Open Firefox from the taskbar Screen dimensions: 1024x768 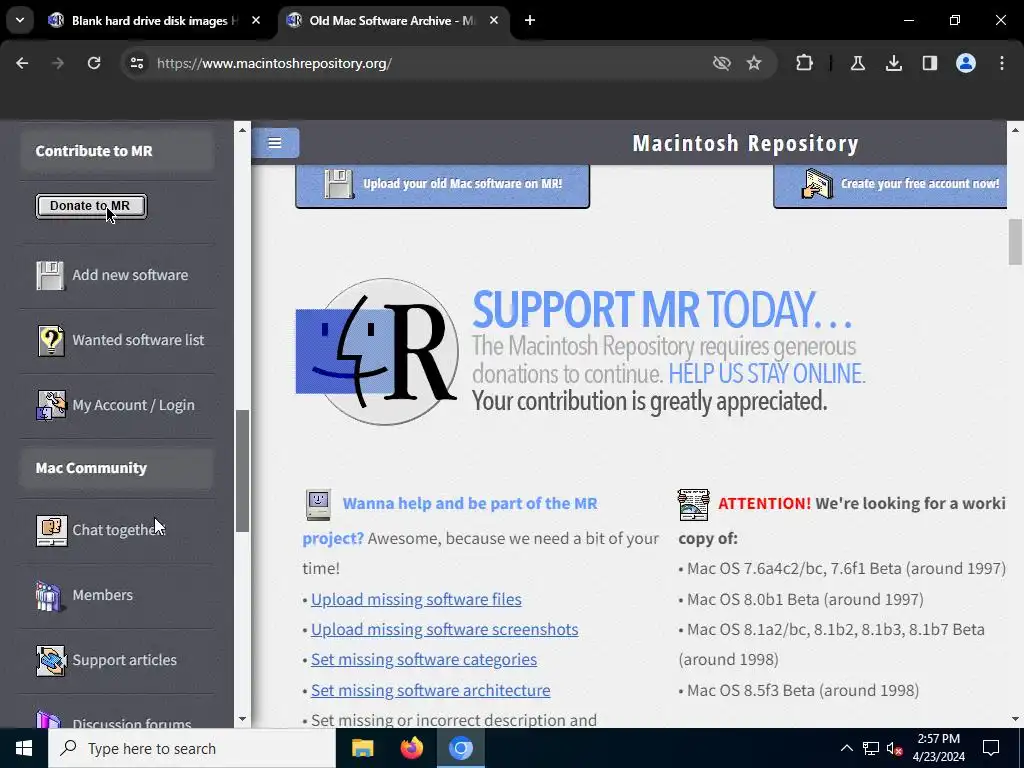click(411, 748)
